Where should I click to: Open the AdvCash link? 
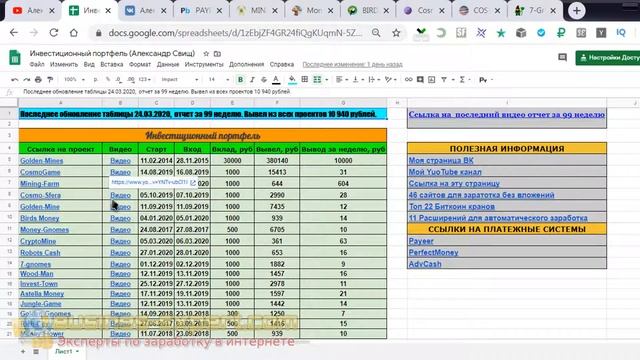tap(425, 264)
